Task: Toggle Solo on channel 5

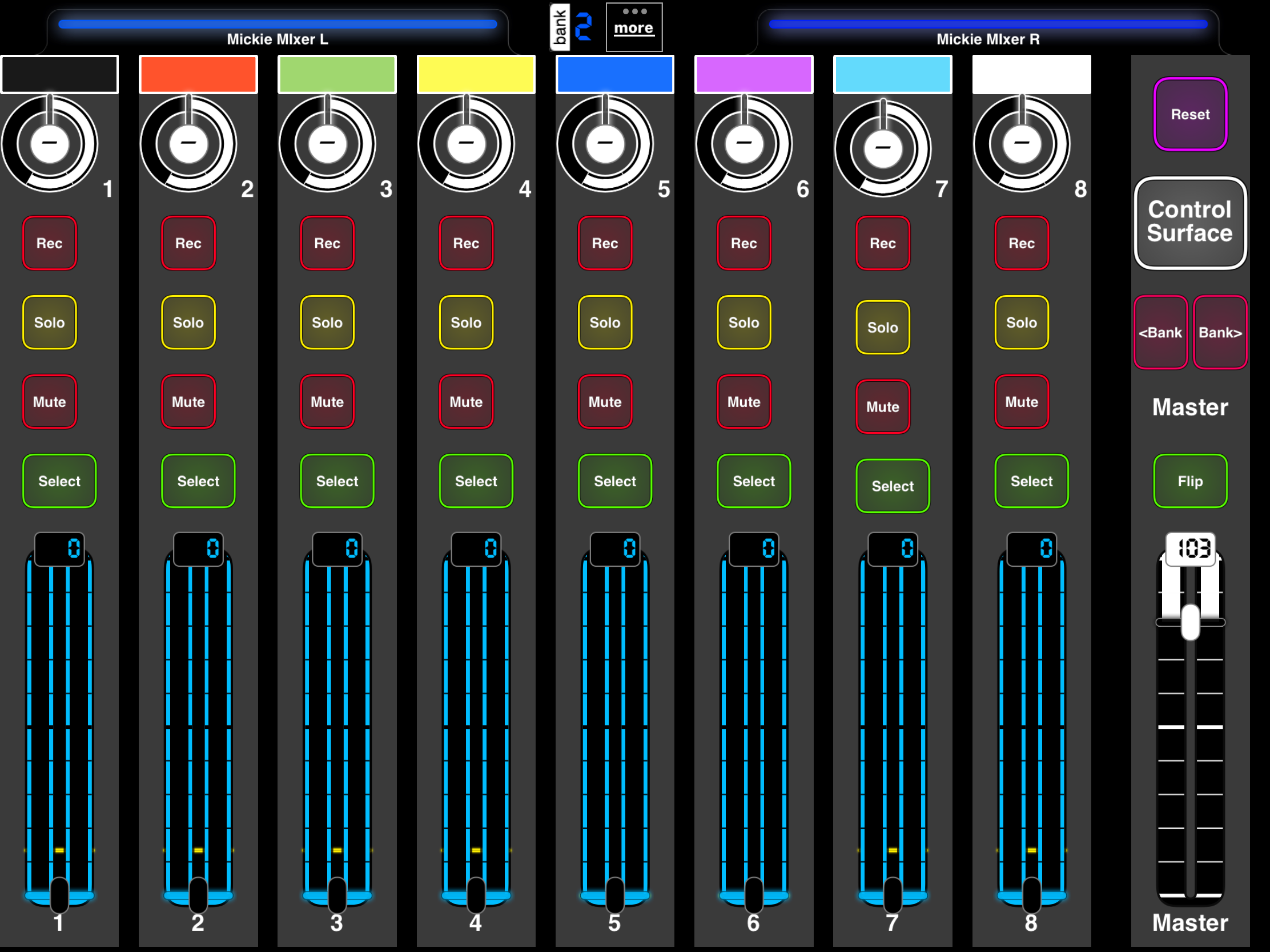Action: coord(605,322)
